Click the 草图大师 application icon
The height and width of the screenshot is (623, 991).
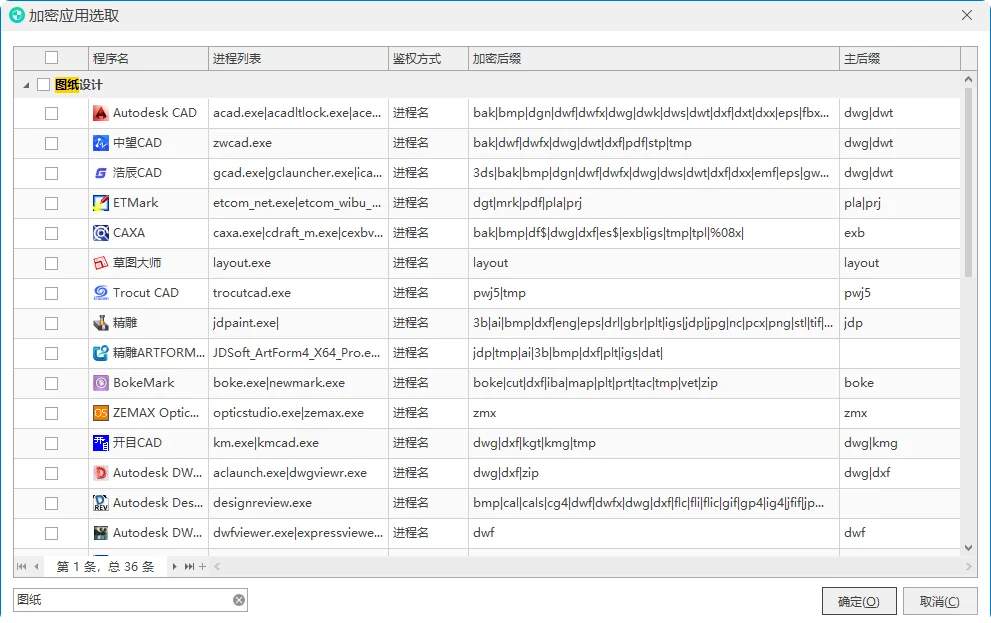point(100,263)
